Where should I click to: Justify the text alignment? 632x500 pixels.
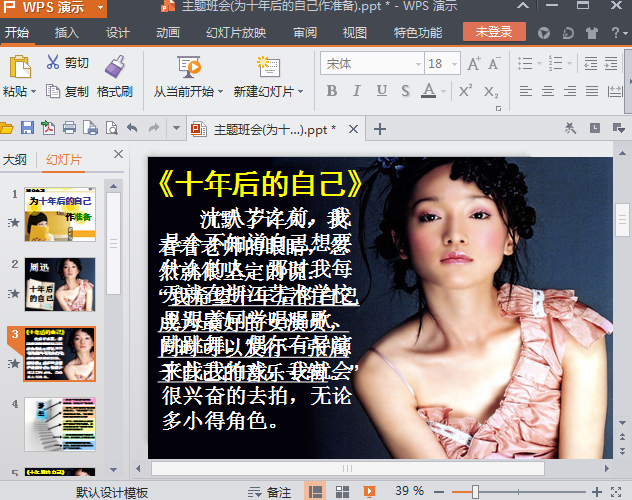[x=592, y=91]
